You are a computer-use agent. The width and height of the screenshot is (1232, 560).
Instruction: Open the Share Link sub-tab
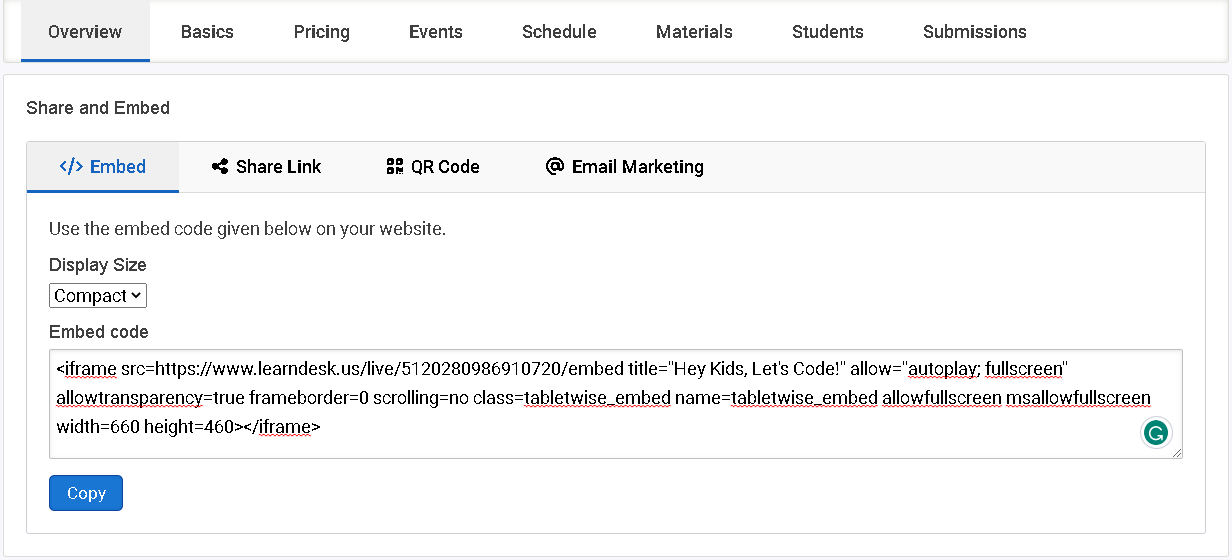pyautogui.click(x=266, y=167)
